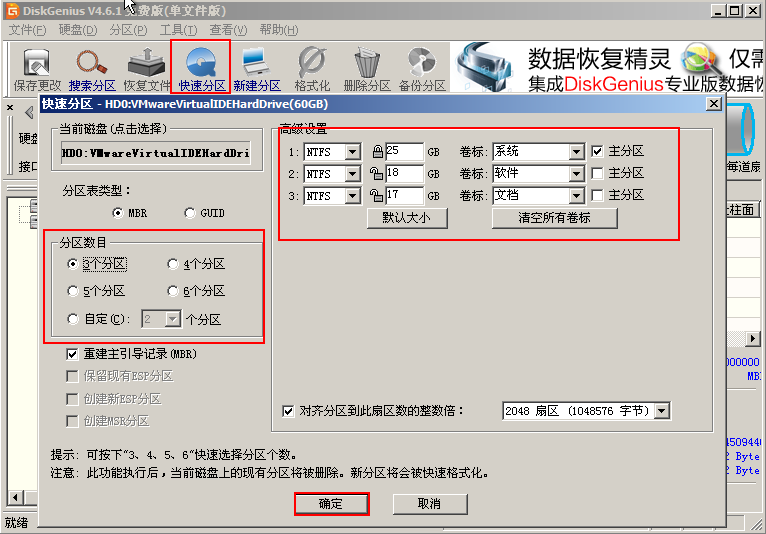Open the volume label dropdown showing 系统
Screen dimensions: 766x534
pos(576,152)
